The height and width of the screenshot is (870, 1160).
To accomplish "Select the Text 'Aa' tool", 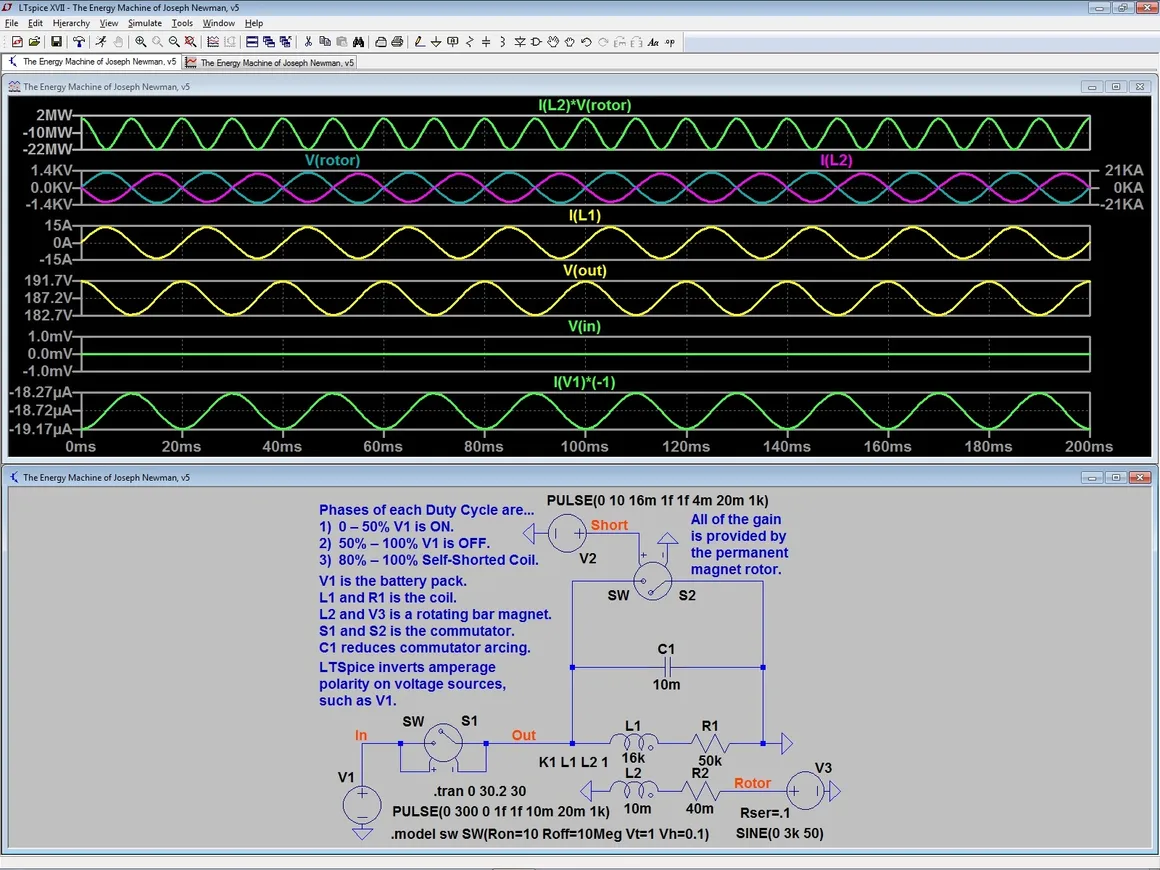I will [x=653, y=42].
